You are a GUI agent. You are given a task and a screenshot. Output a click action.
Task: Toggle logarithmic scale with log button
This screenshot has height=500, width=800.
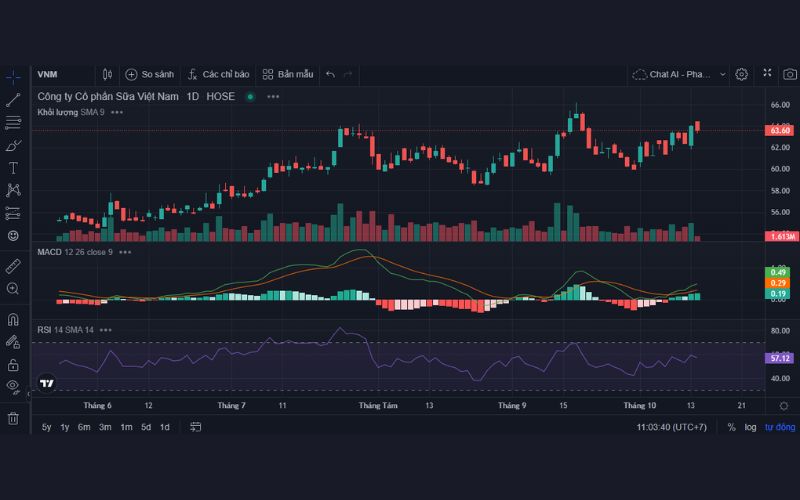tap(750, 427)
